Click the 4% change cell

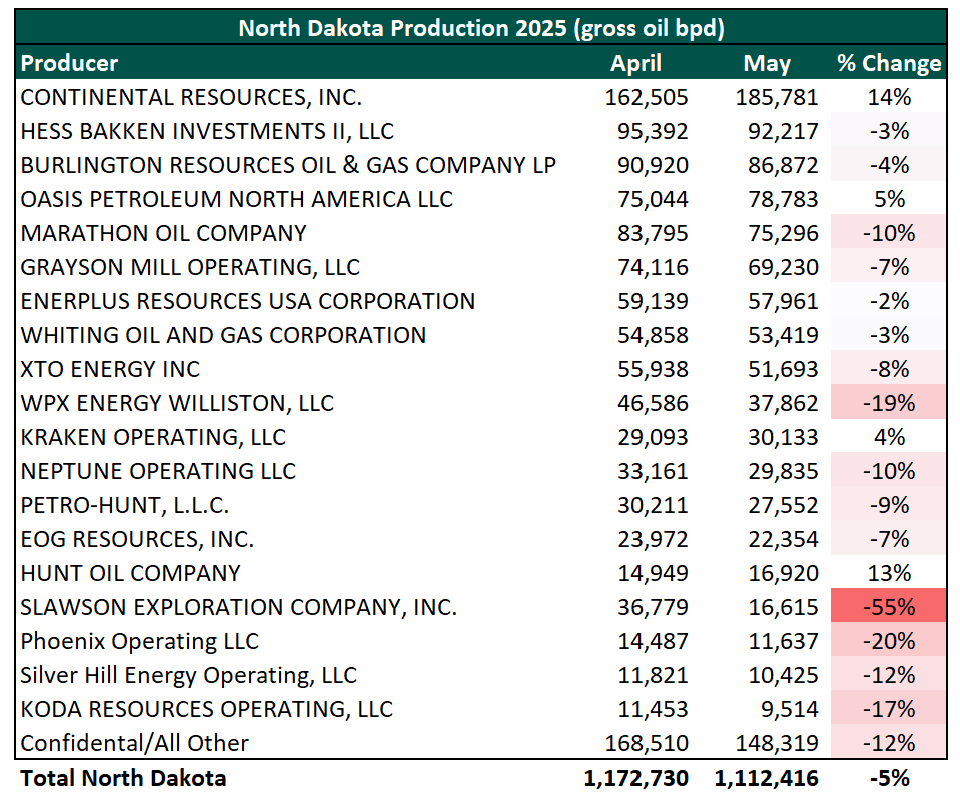889,437
